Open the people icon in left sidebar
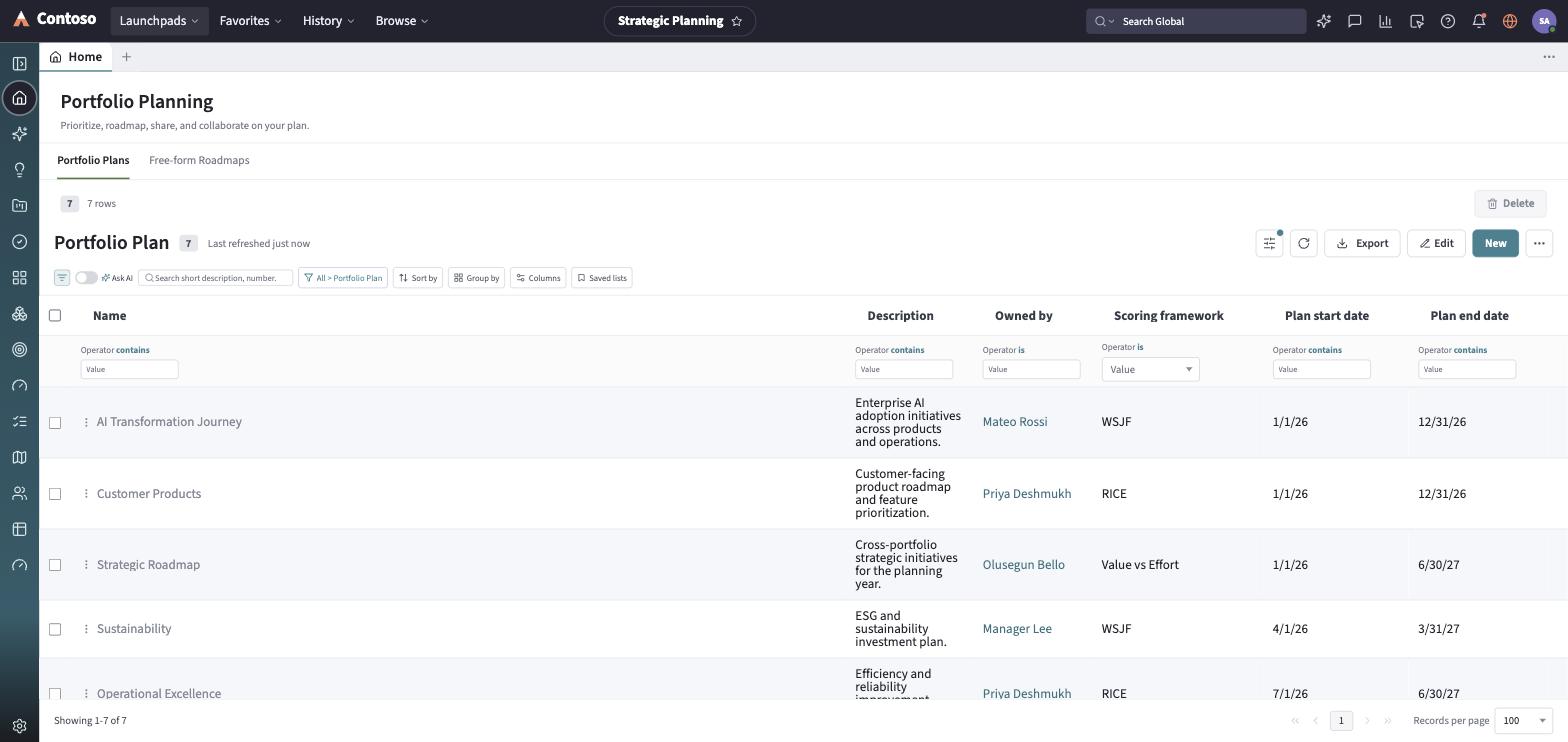The height and width of the screenshot is (742, 1568). coord(19,494)
